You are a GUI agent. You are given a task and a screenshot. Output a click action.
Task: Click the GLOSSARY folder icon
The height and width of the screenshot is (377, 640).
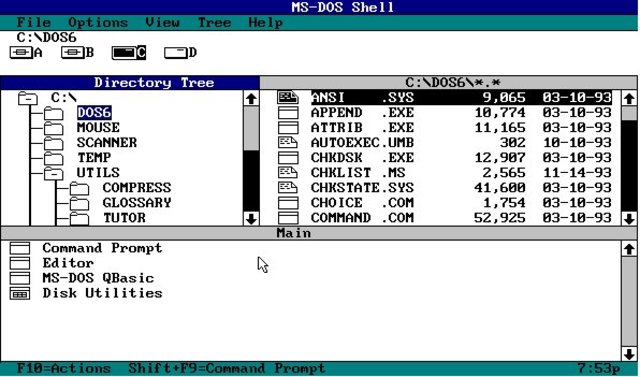point(80,203)
